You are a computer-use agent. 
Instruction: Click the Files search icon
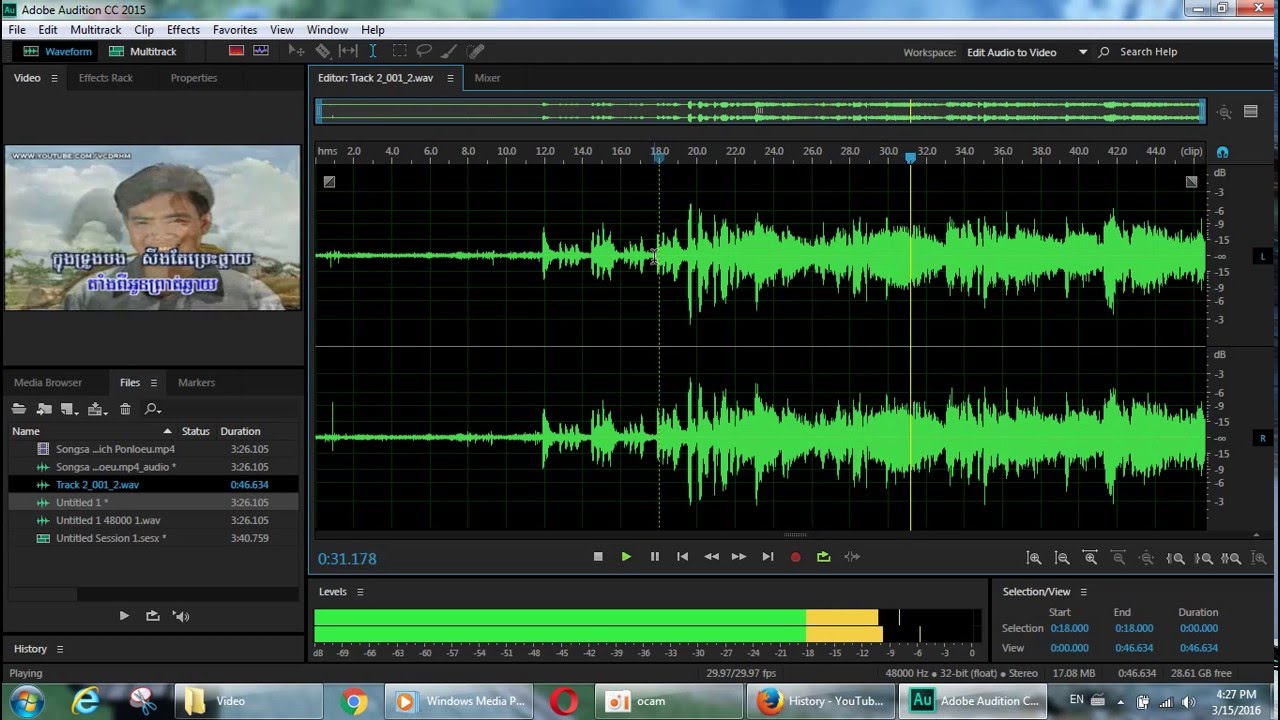coord(152,409)
